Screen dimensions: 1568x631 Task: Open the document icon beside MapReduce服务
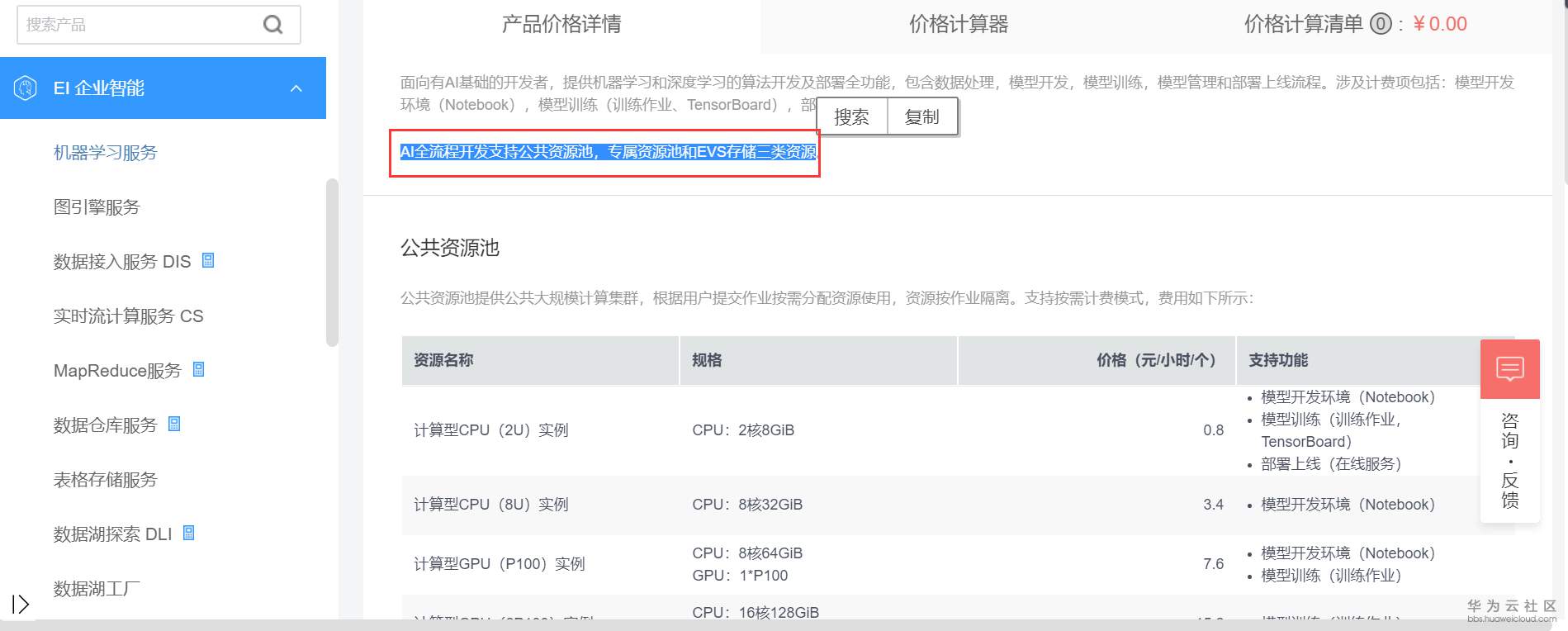click(198, 369)
